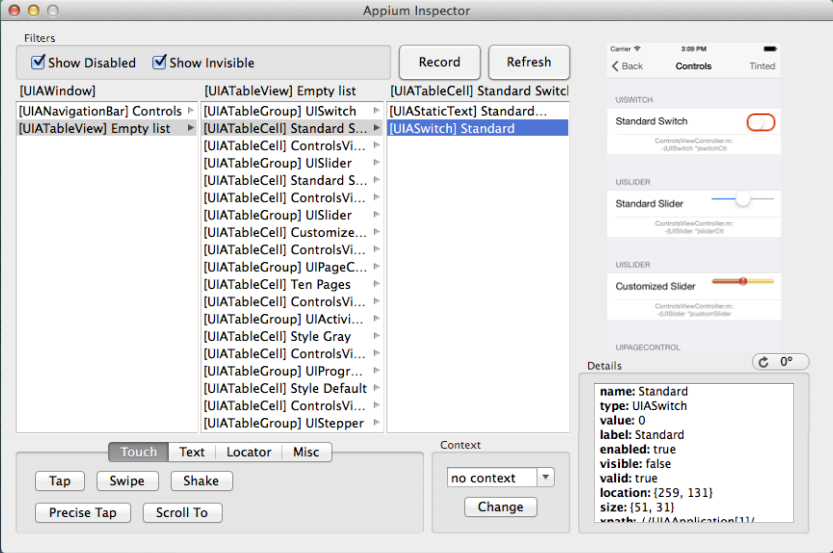Select UIATableGroup UIStepper row
The image size is (833, 553).
coord(292,423)
